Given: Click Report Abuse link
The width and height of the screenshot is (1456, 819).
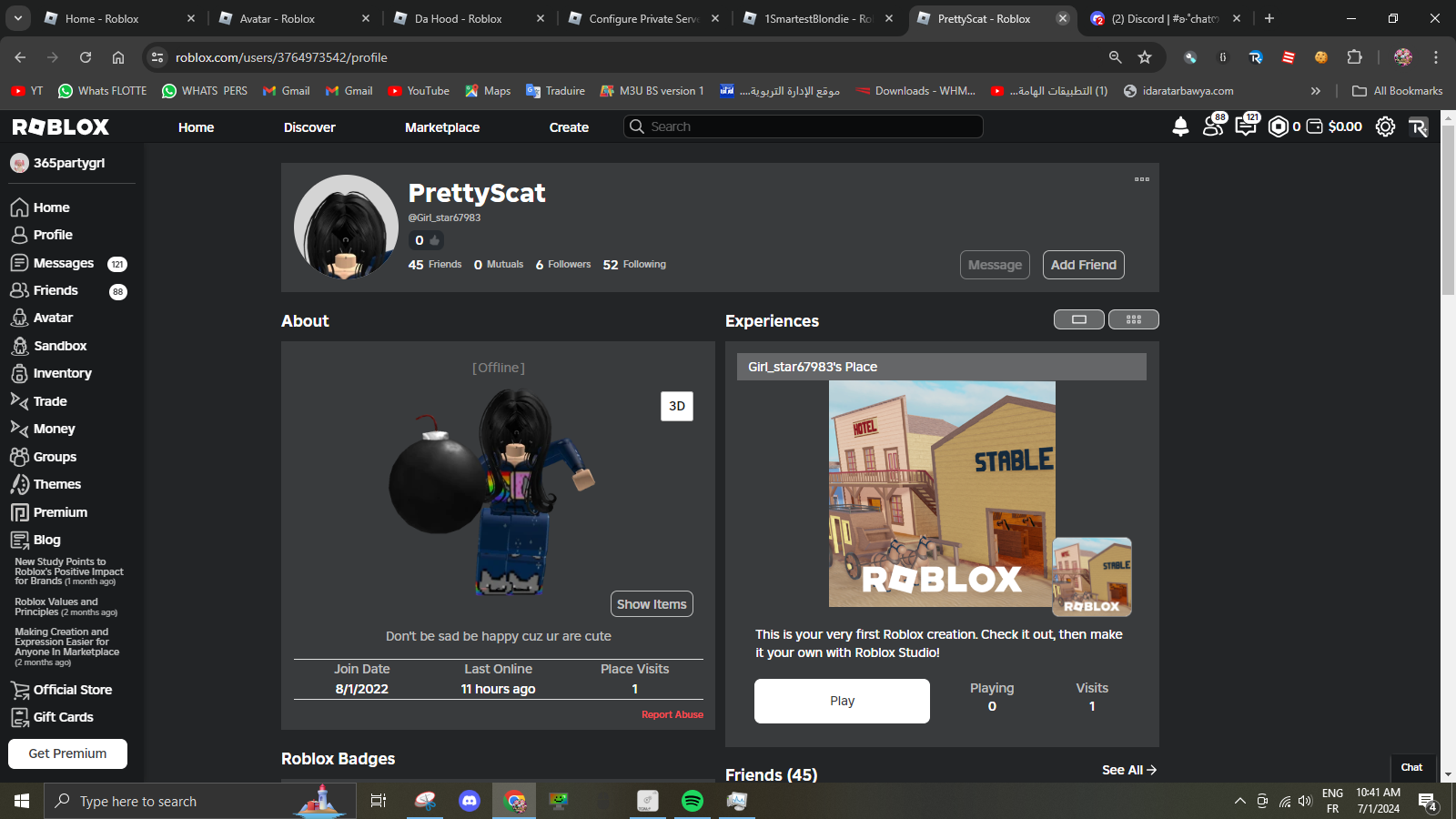Looking at the screenshot, I should coord(672,714).
